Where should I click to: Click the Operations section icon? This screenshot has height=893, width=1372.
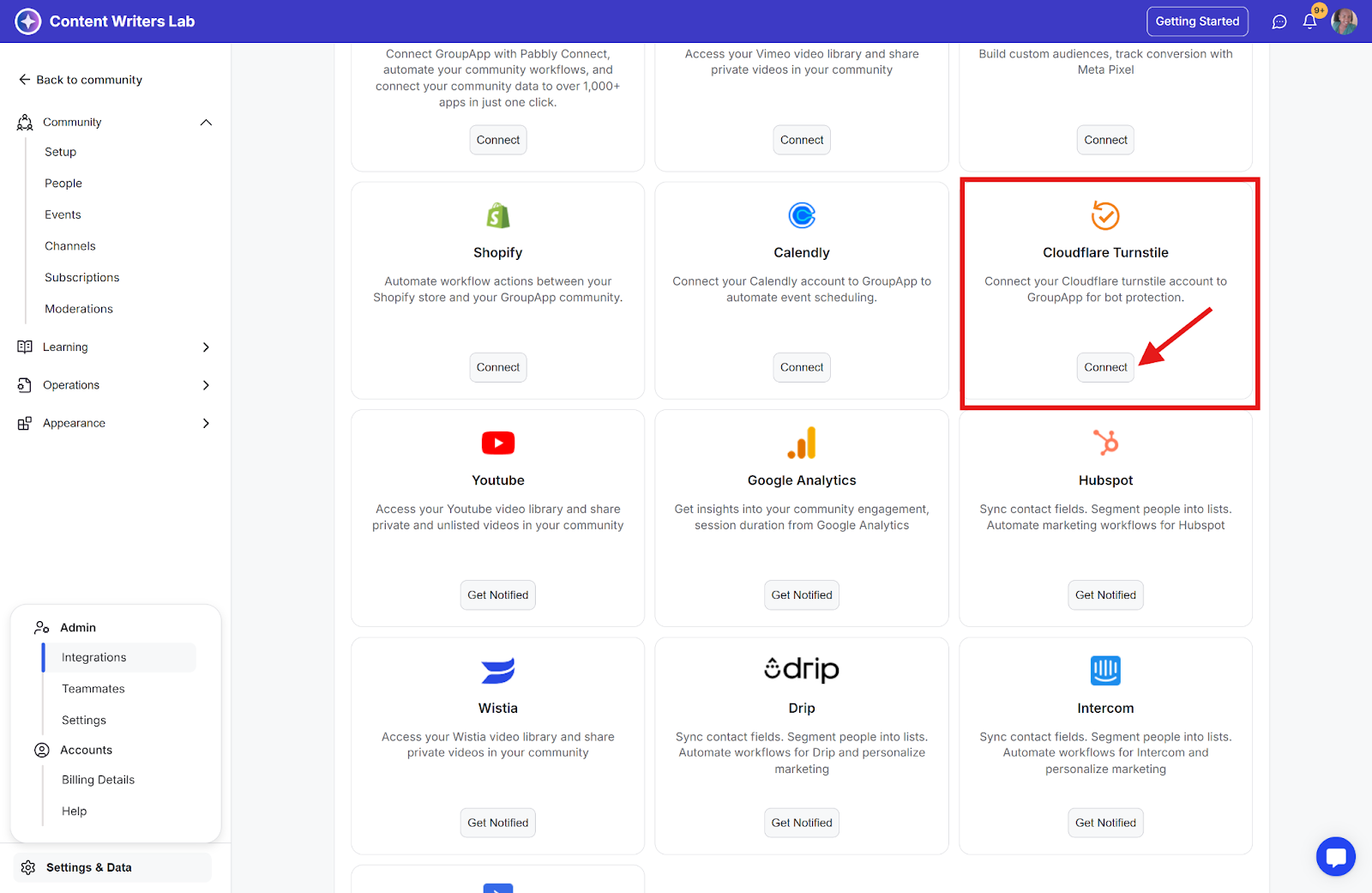pos(25,385)
